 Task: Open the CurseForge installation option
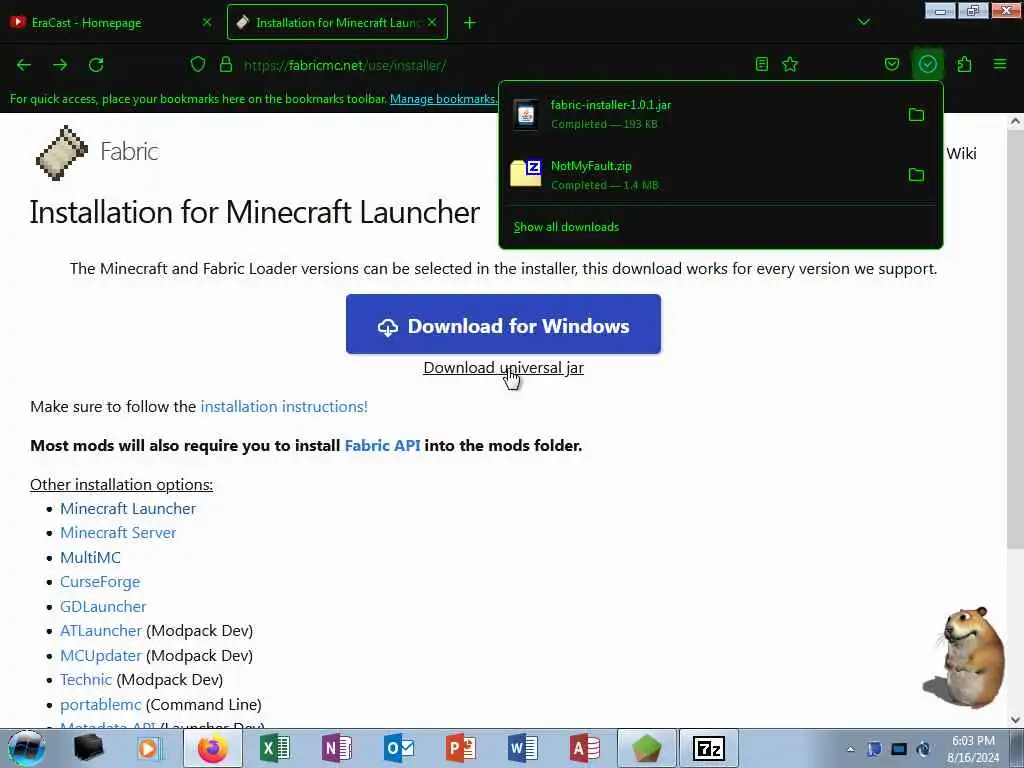click(x=100, y=581)
